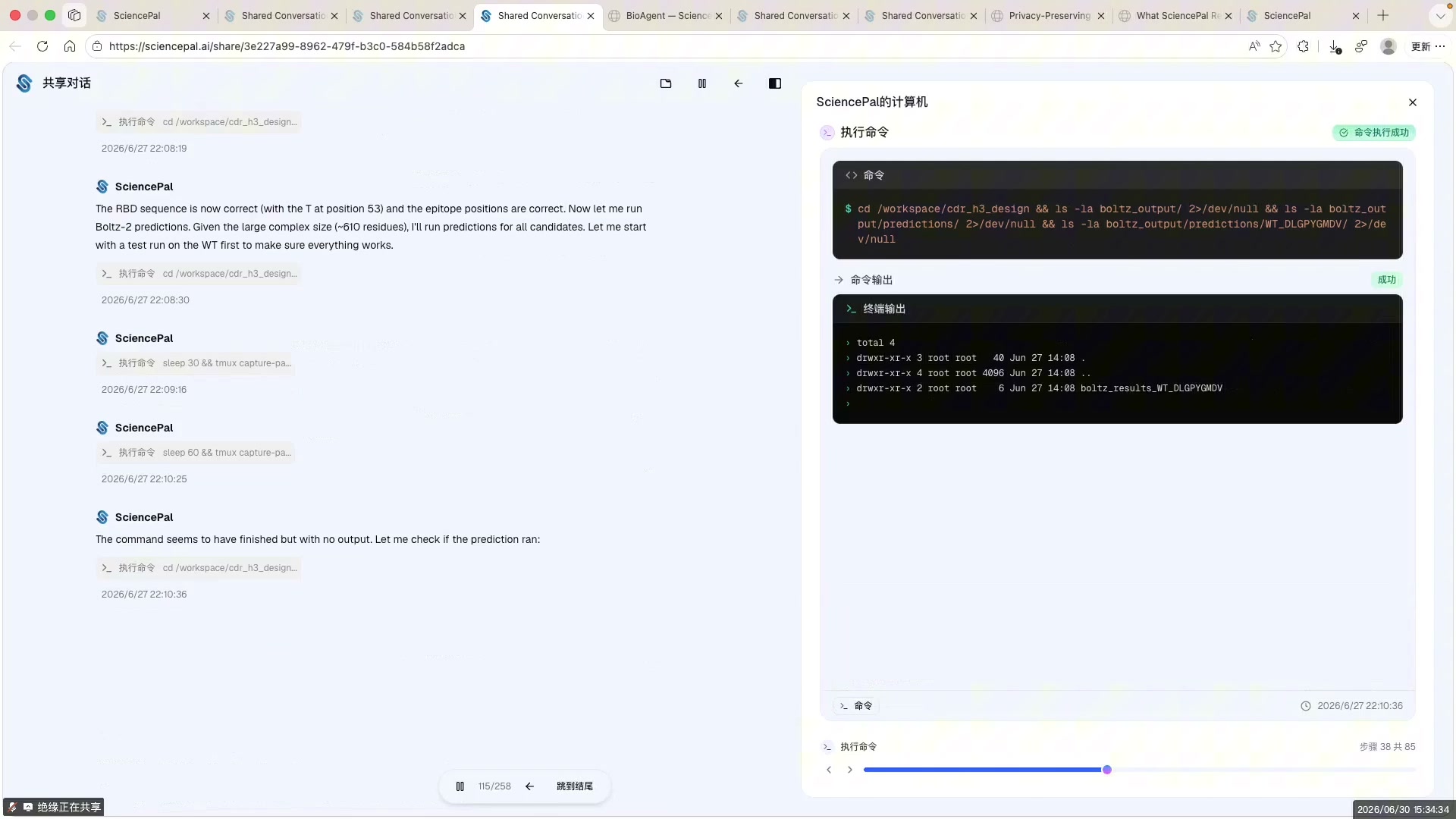Switch to the What SciencePal tab
1456x819 pixels.
point(1177,15)
